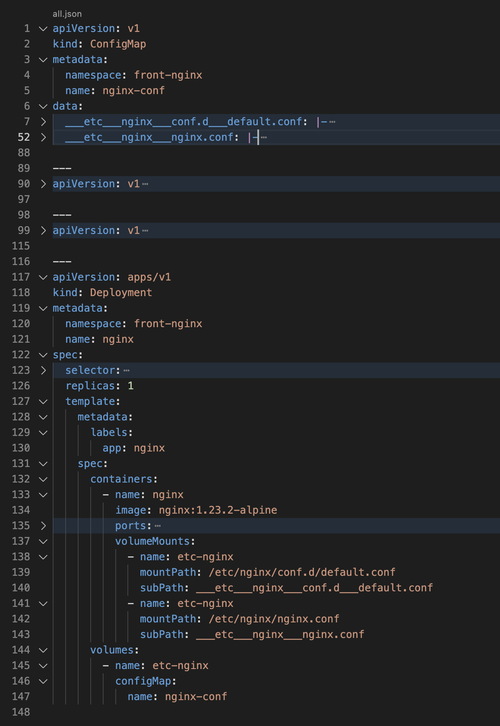Viewport: 500px width, 726px height.
Task: Click 'image: nginx:1.23.2-alpine' text
Action: (x=196, y=510)
